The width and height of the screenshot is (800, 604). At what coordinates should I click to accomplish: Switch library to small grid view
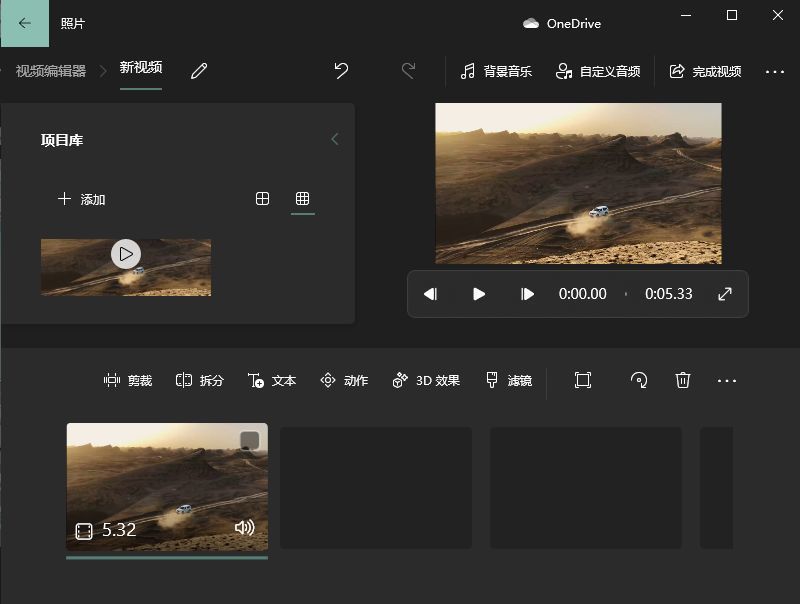[x=302, y=199]
